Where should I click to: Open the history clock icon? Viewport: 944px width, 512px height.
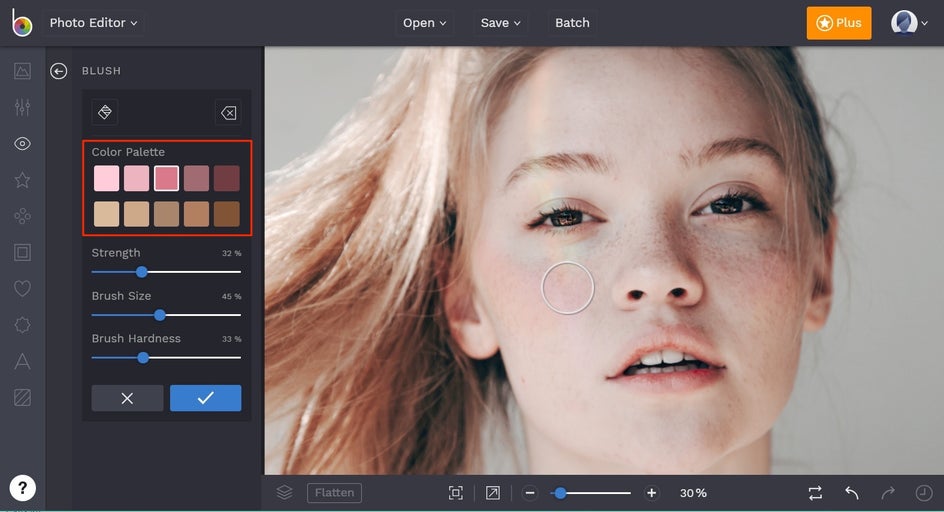pyautogui.click(x=924, y=493)
